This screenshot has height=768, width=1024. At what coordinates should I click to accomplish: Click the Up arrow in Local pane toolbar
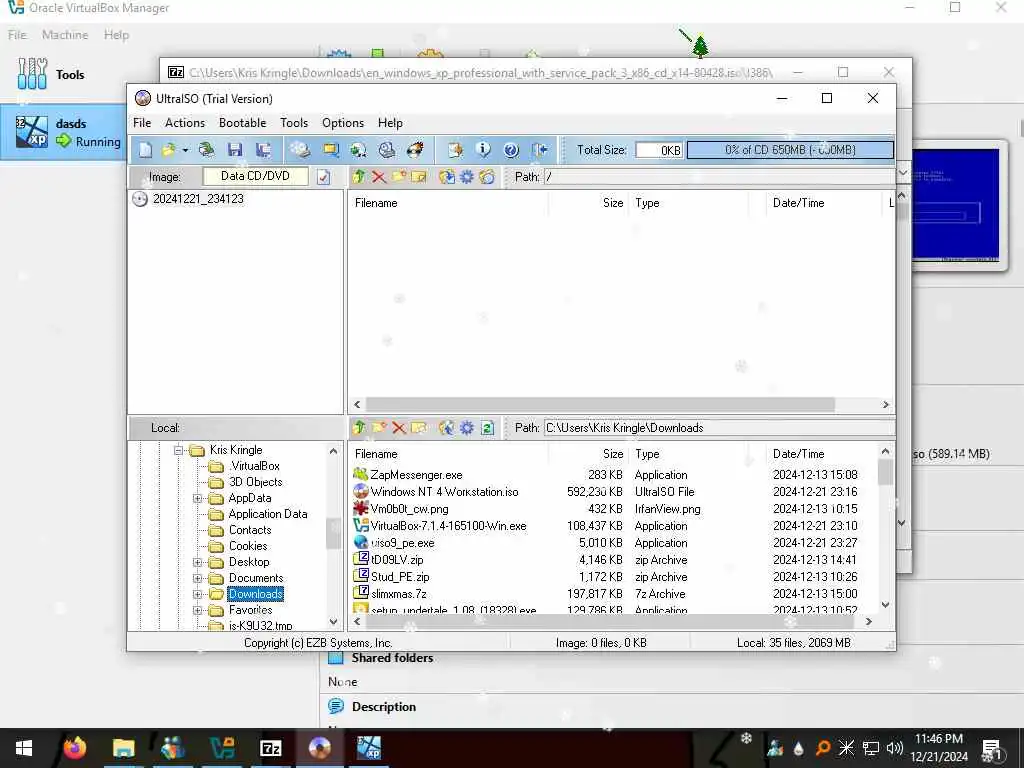[x=359, y=428]
